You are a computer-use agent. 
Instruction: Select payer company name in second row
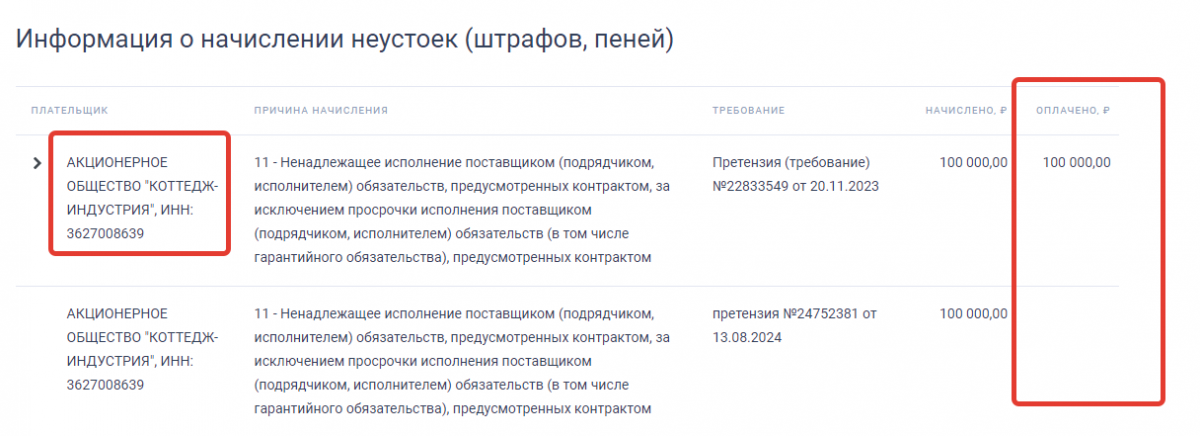tap(140, 337)
